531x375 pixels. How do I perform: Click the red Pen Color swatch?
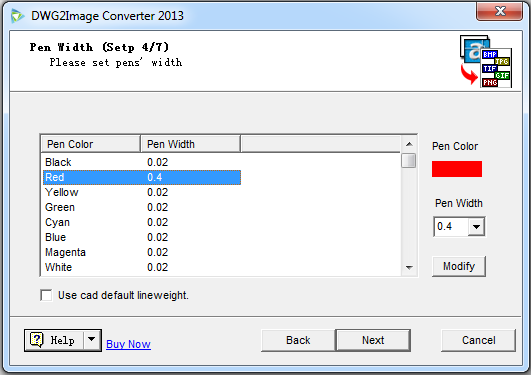pyautogui.click(x=456, y=169)
